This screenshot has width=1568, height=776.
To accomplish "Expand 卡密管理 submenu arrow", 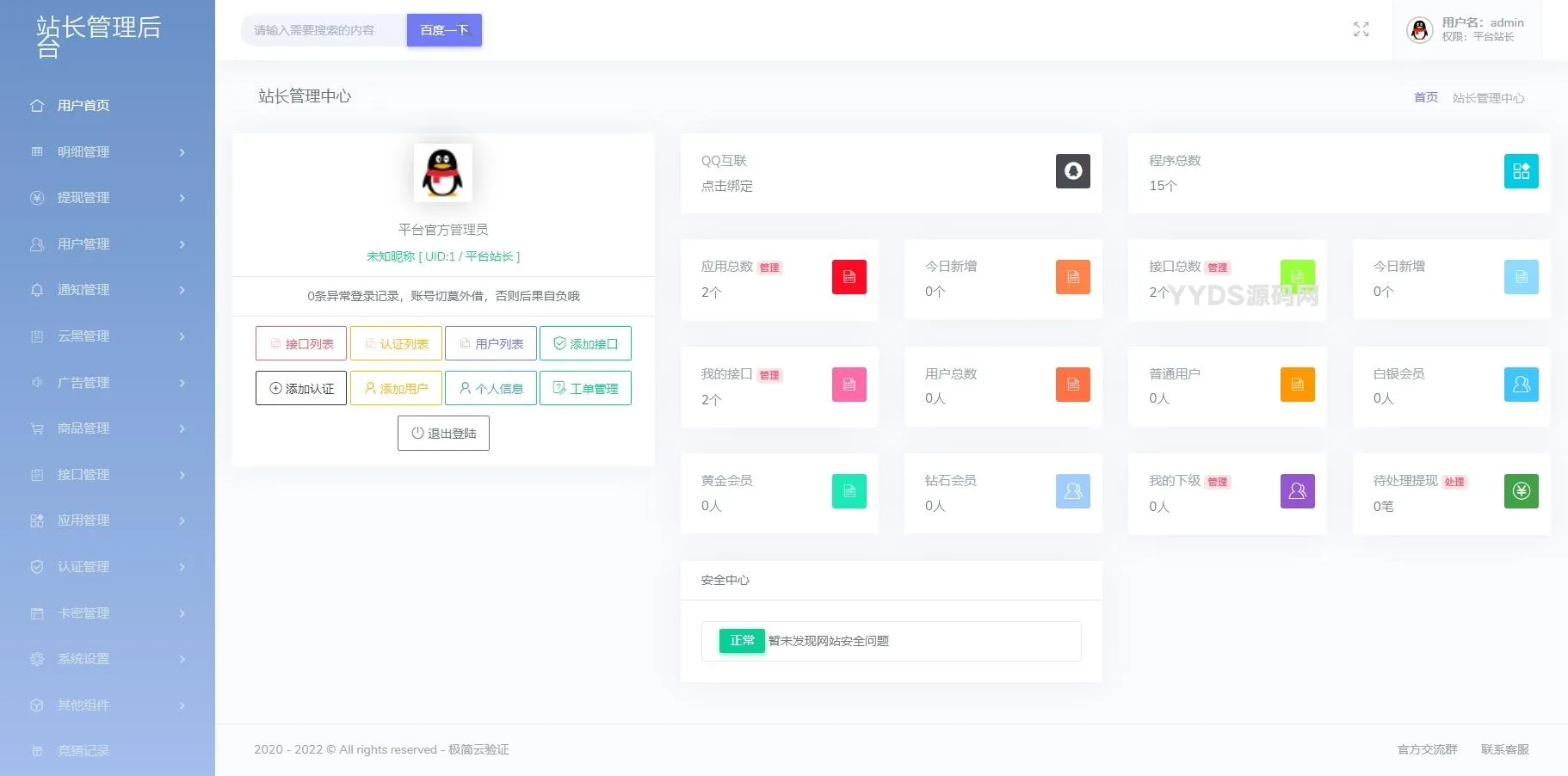I will click(x=182, y=613).
